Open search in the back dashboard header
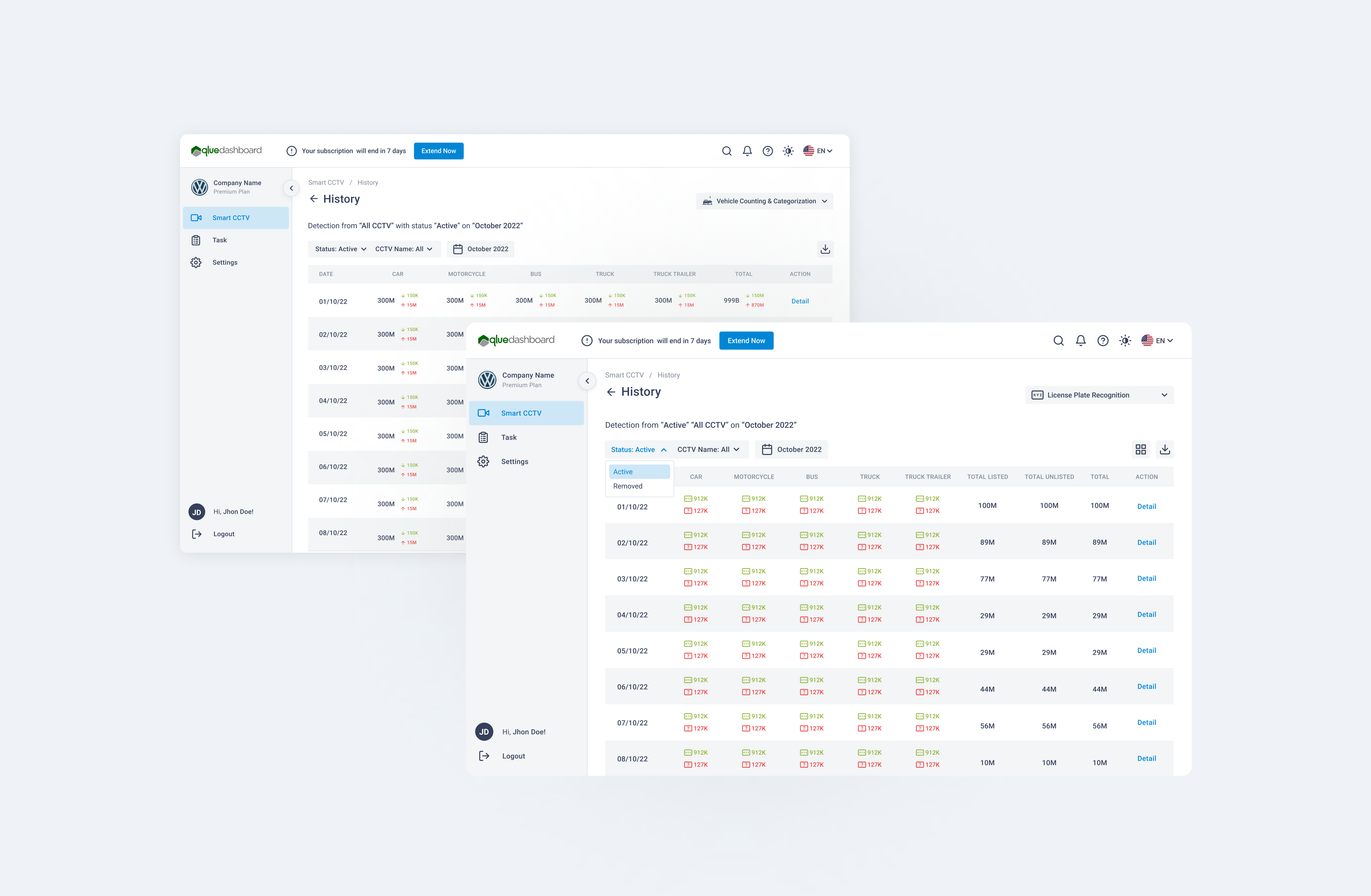The width and height of the screenshot is (1371, 896). 726,151
